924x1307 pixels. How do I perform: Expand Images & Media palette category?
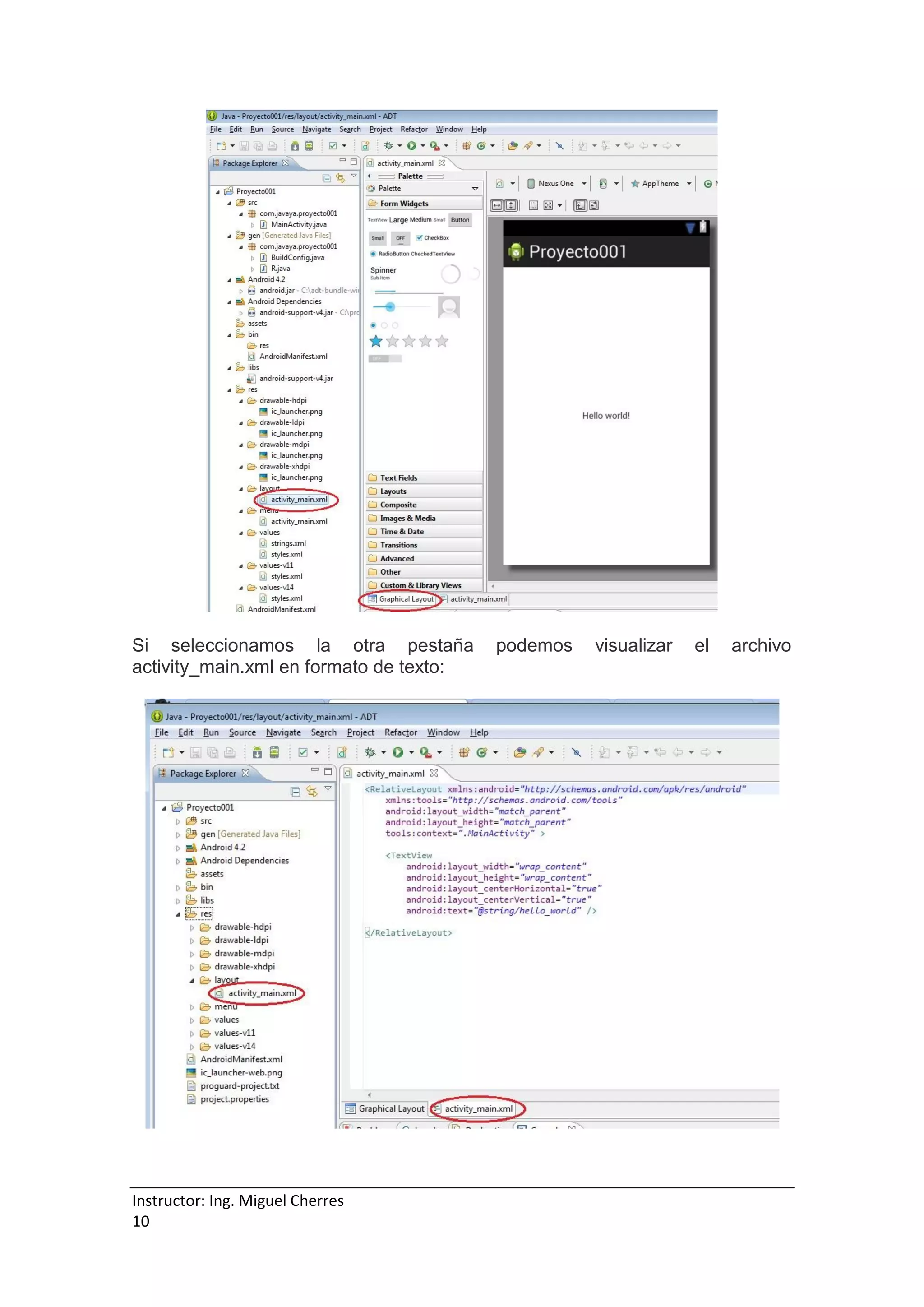point(424,519)
